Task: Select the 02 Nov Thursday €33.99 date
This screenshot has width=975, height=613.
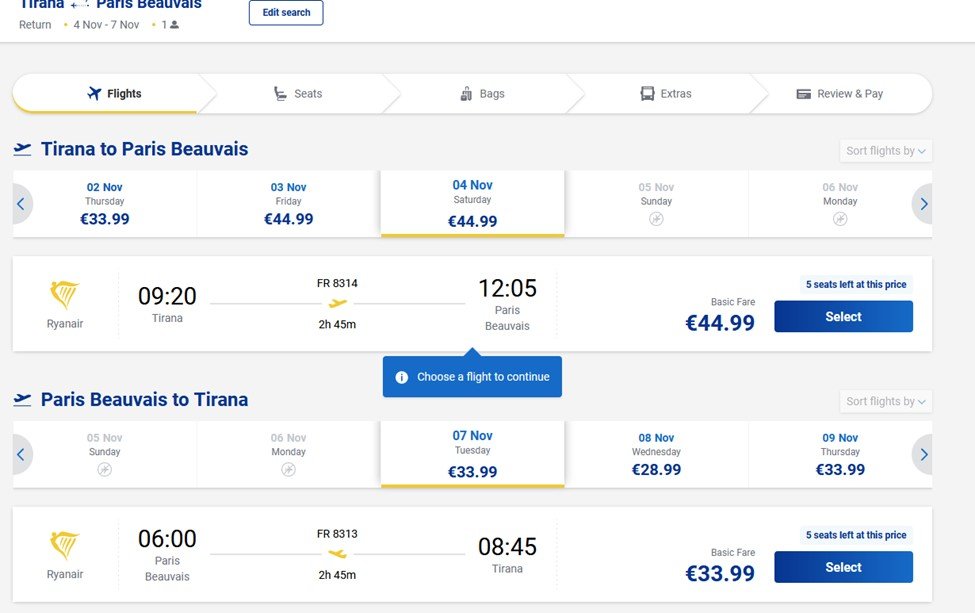Action: point(105,204)
